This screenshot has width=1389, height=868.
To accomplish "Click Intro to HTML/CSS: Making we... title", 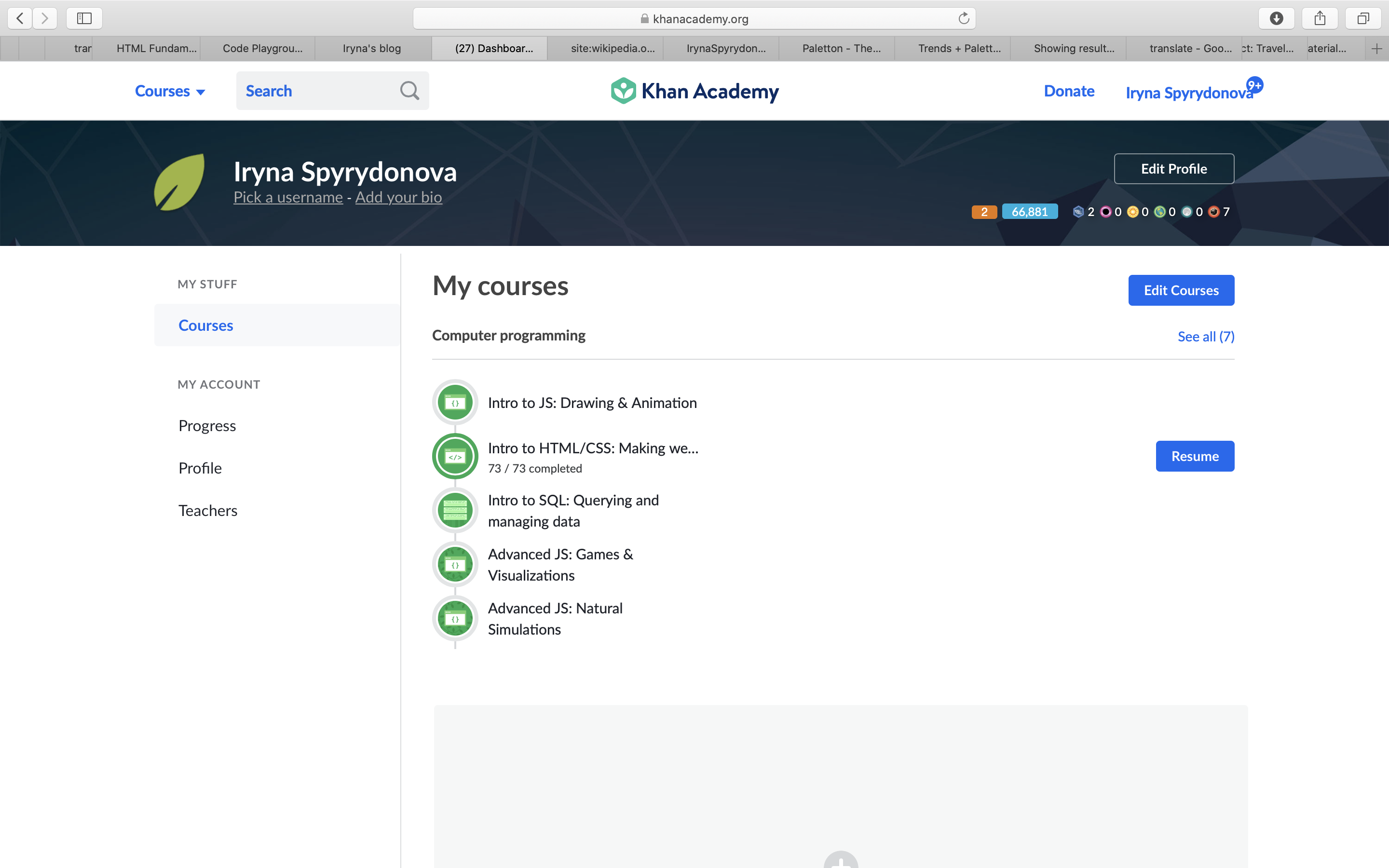I will (x=593, y=448).
